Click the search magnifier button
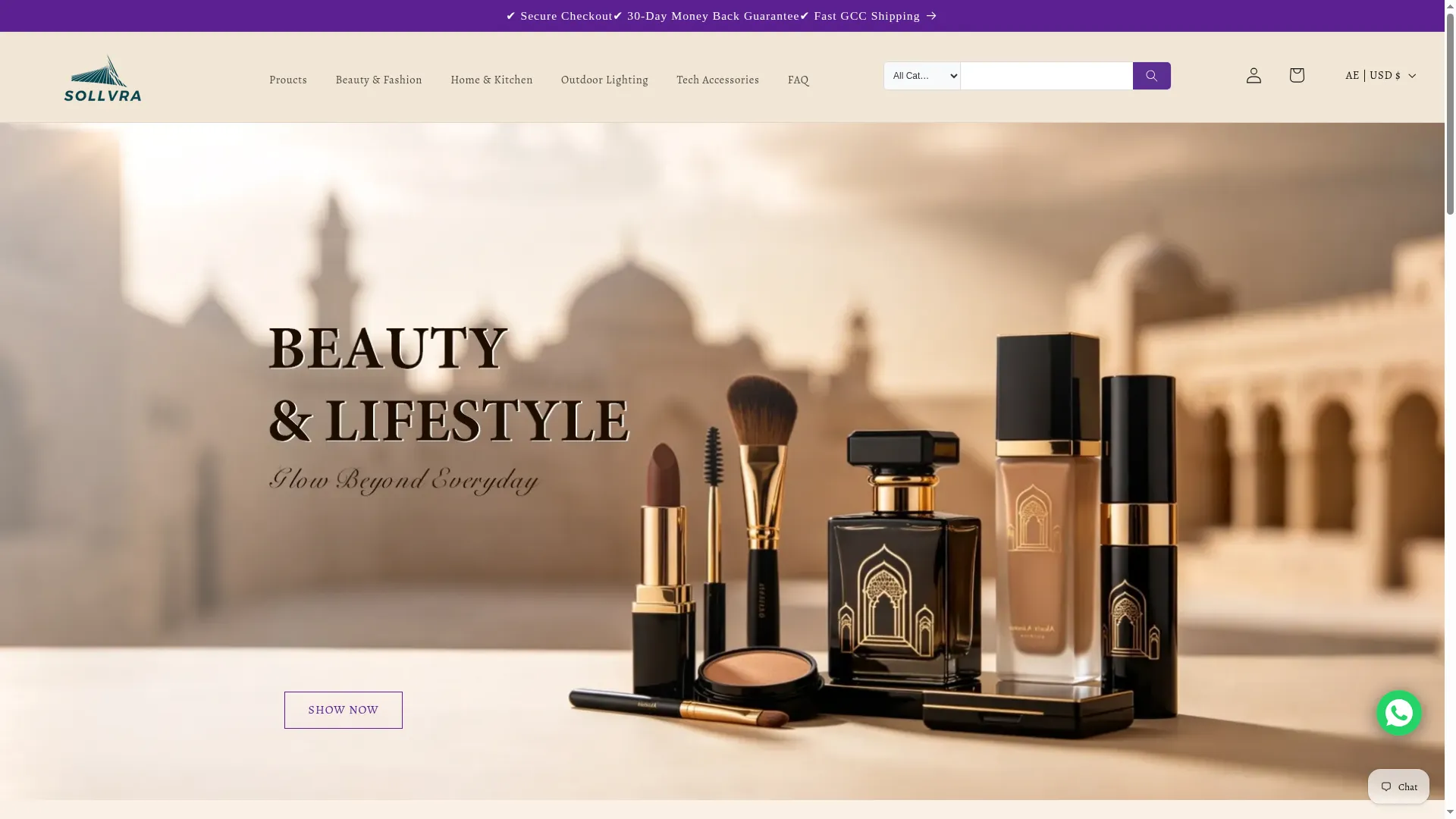The height and width of the screenshot is (819, 1456). pos(1151,76)
